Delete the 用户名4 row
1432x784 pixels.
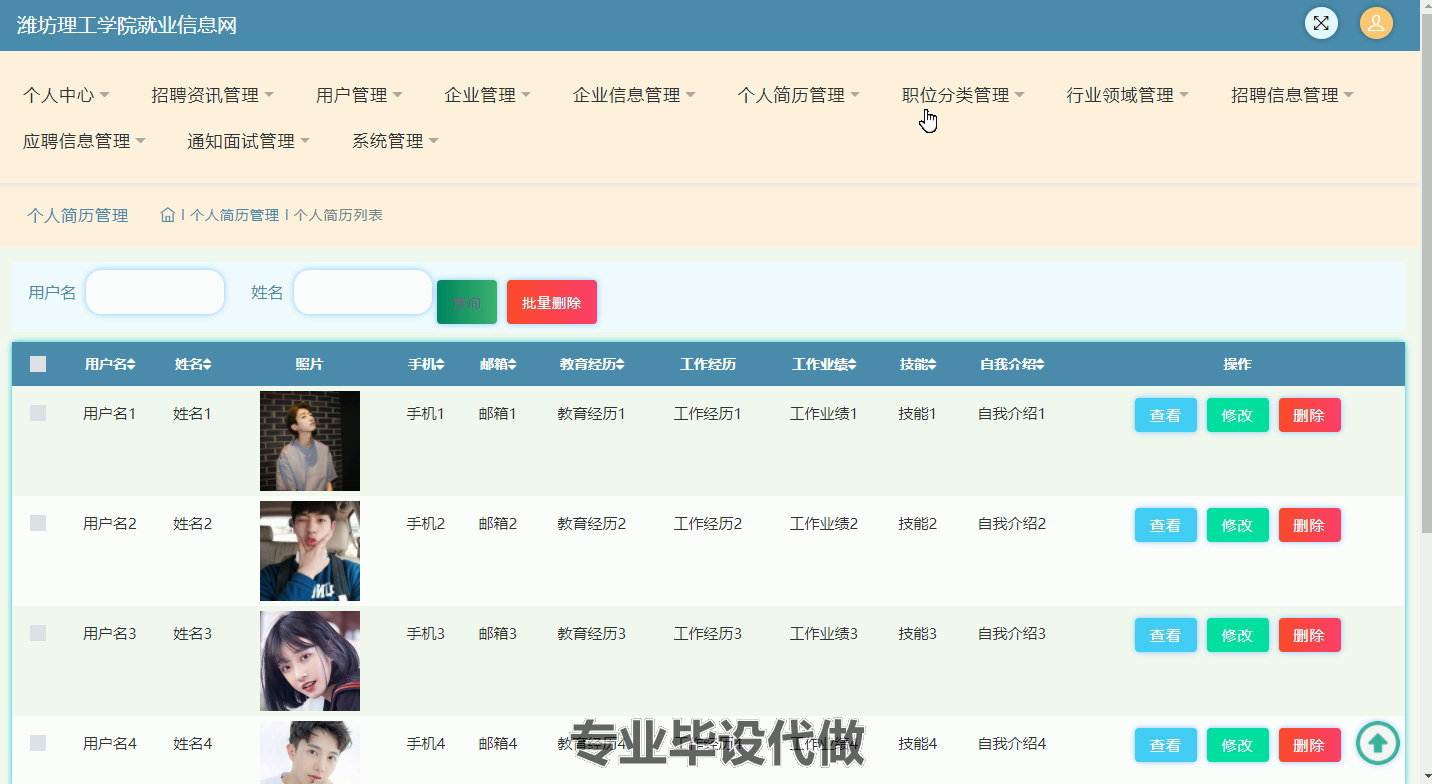[x=1309, y=745]
